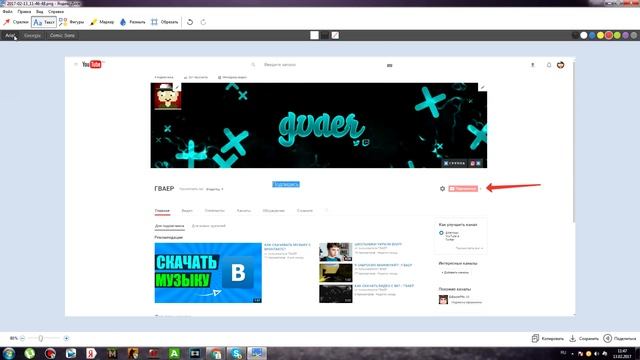This screenshot has width=640, height=360.
Task: Choose the Arial font
Action: (10, 36)
